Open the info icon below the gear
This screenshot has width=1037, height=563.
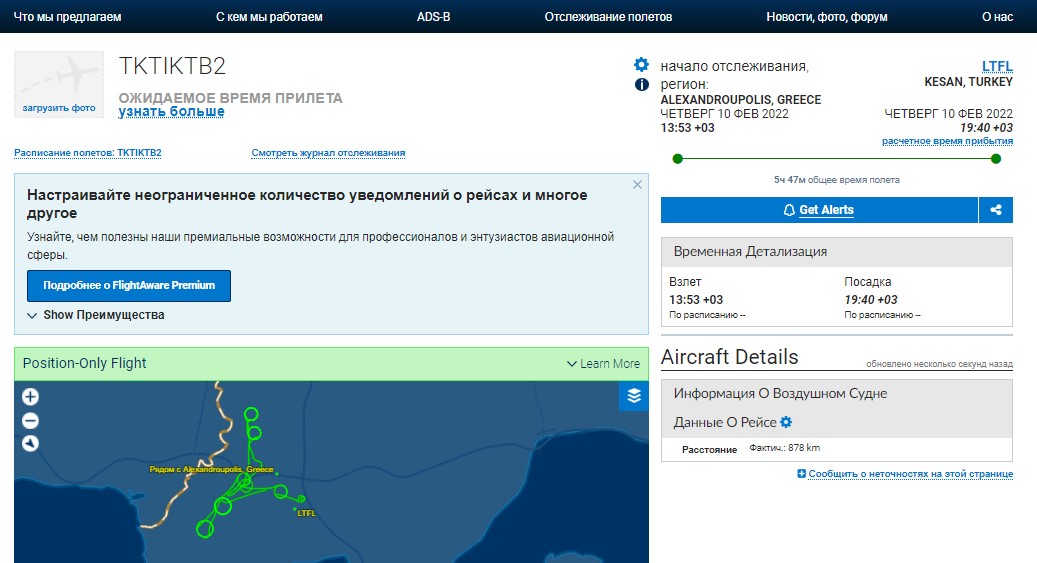click(642, 84)
